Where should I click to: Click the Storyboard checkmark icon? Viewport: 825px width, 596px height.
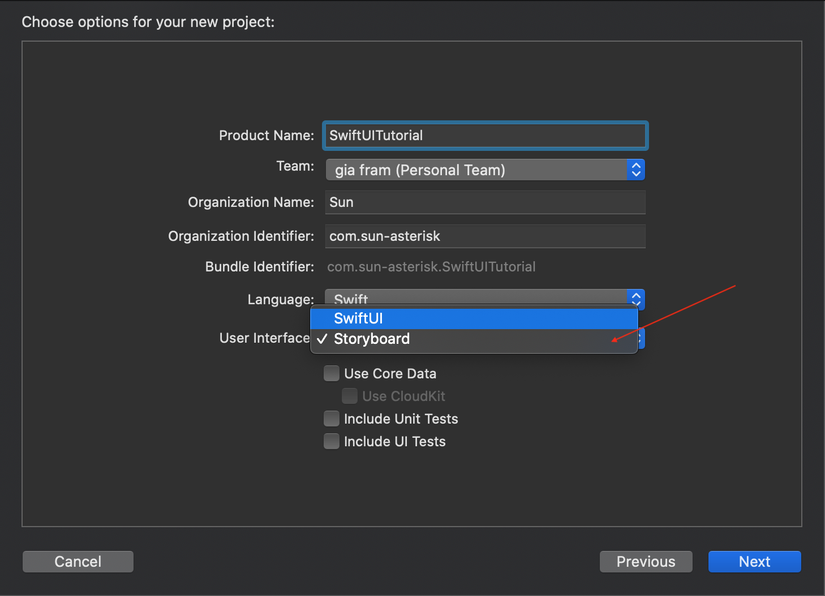coord(321,339)
